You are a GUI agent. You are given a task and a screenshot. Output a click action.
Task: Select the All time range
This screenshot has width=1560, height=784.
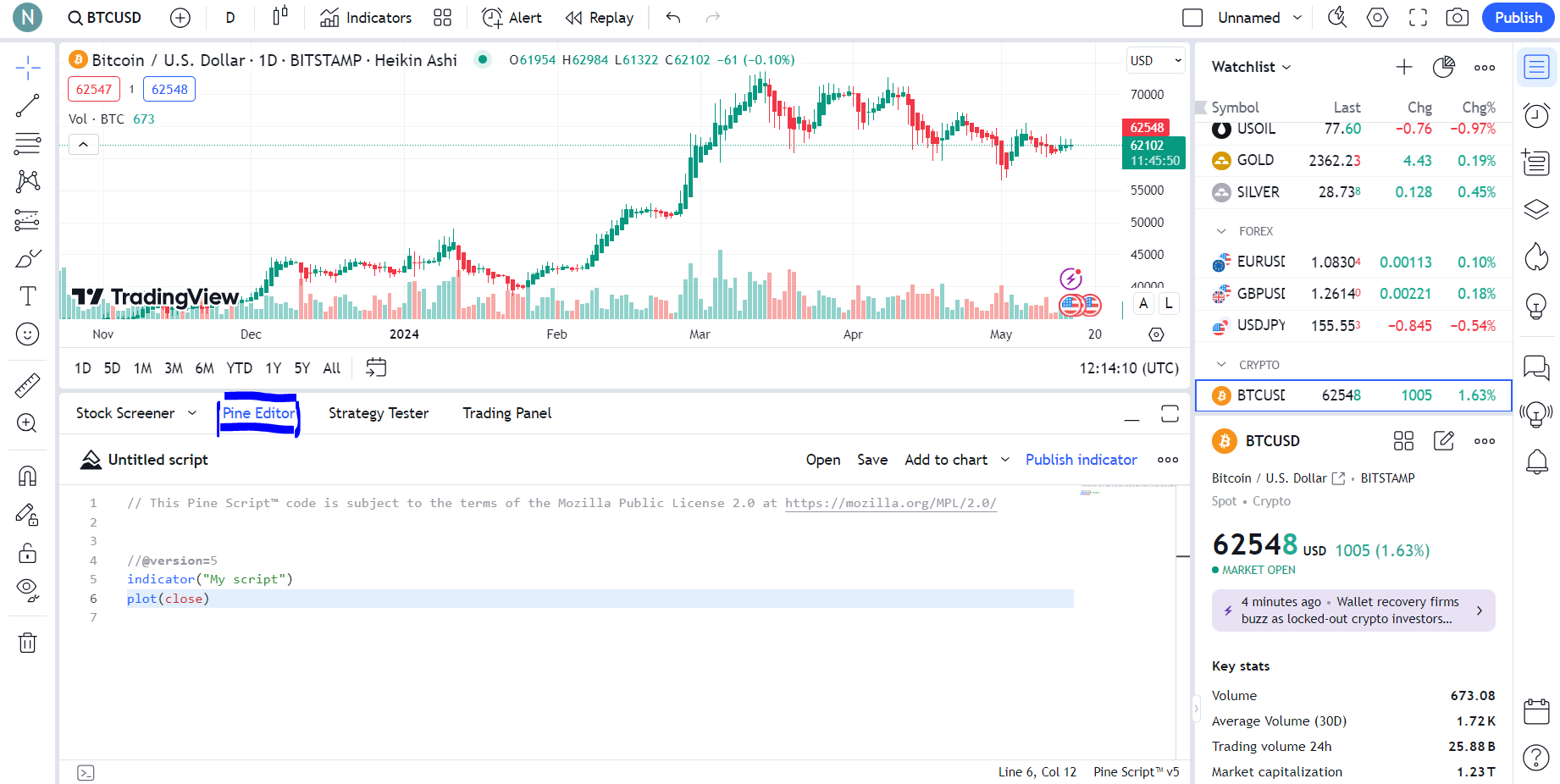(x=332, y=368)
